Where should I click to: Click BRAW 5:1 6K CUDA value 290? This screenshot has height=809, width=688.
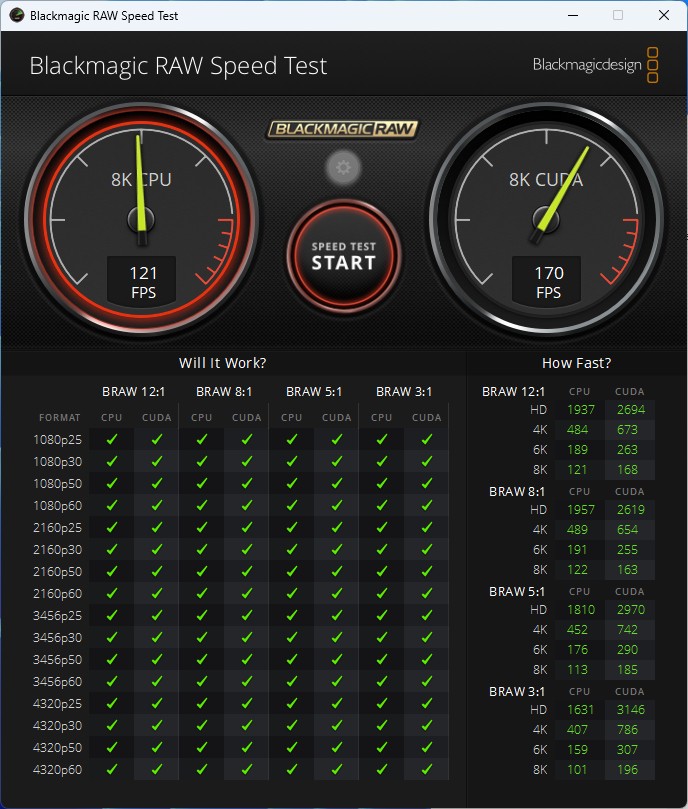tap(627, 650)
